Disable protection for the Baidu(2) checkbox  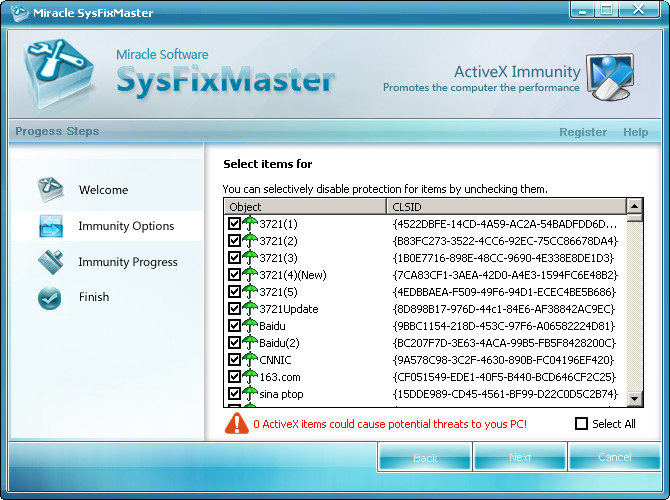click(234, 343)
